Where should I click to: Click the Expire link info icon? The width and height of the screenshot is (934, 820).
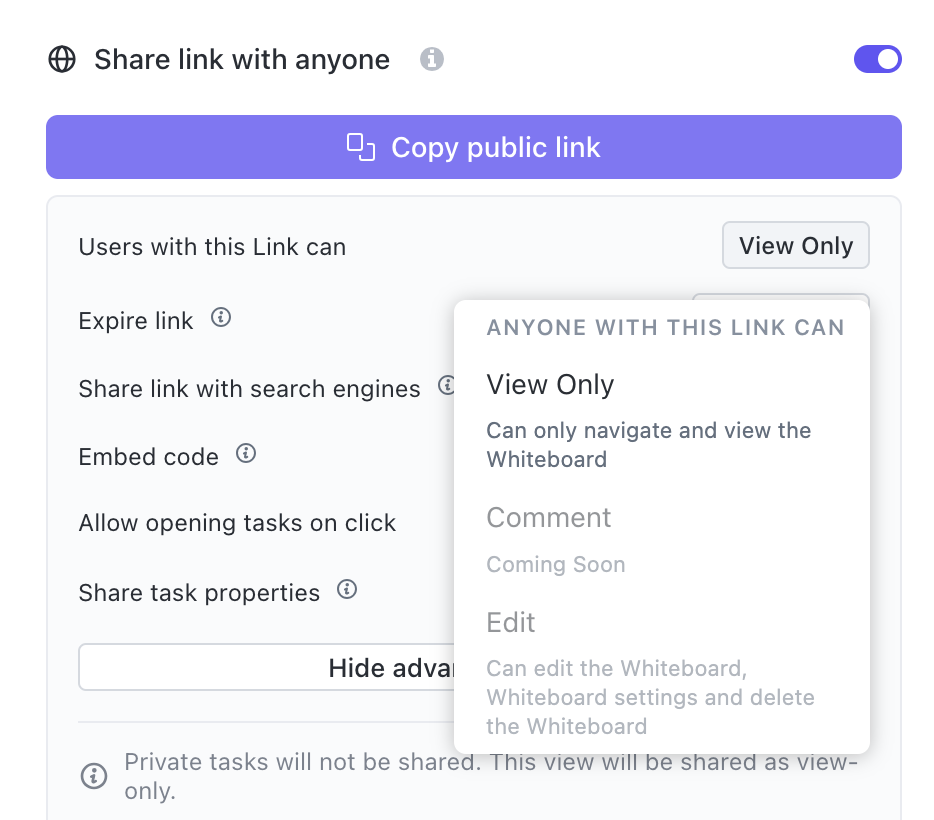tap(221, 317)
